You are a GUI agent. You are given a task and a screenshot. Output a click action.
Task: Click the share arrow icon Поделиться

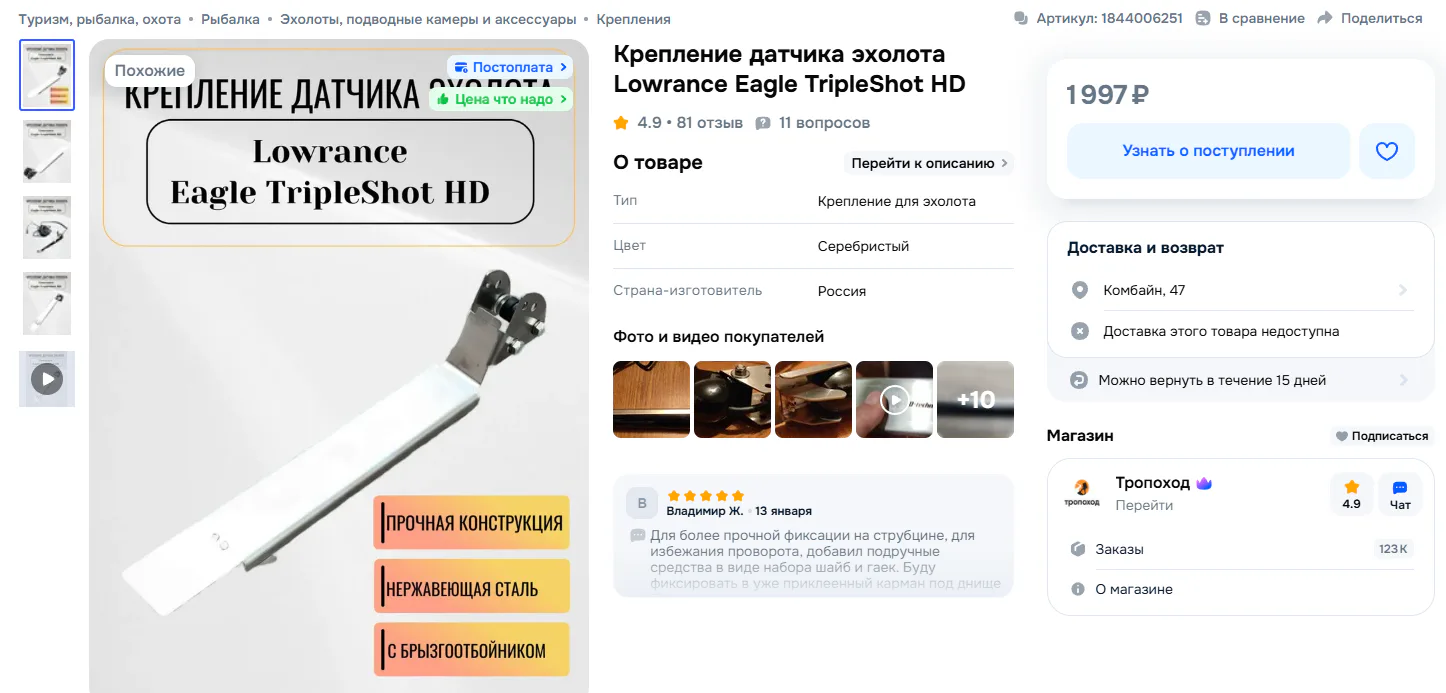1325,18
